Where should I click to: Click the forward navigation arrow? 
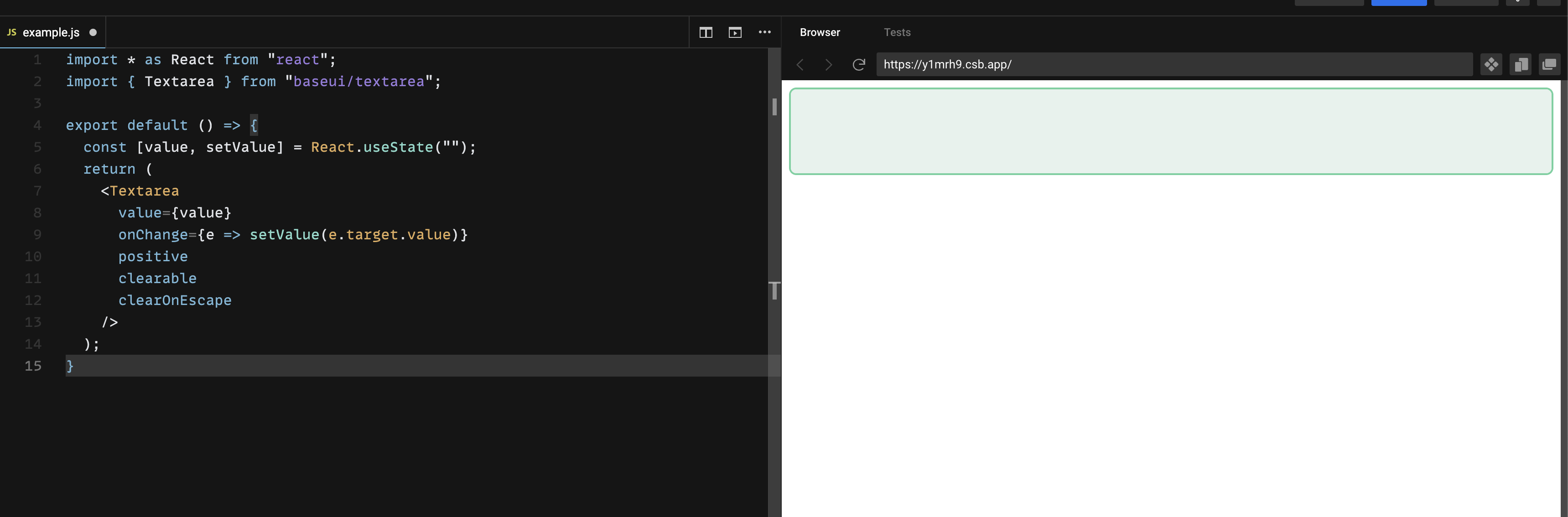pyautogui.click(x=828, y=64)
